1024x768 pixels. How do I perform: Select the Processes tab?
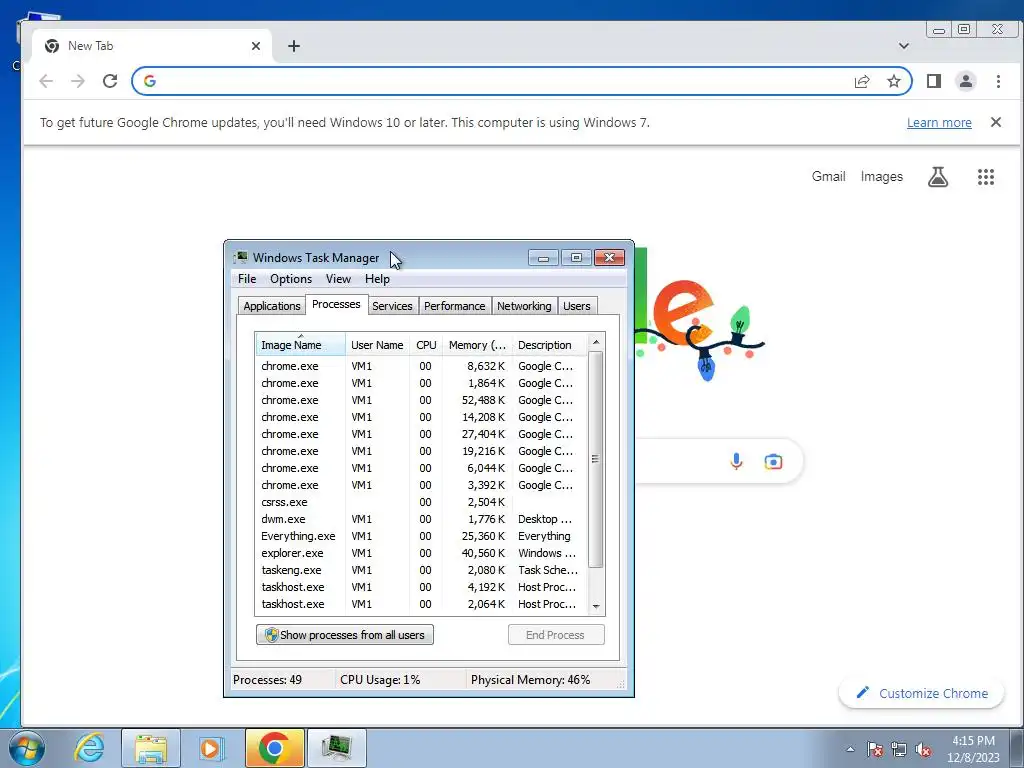click(336, 304)
